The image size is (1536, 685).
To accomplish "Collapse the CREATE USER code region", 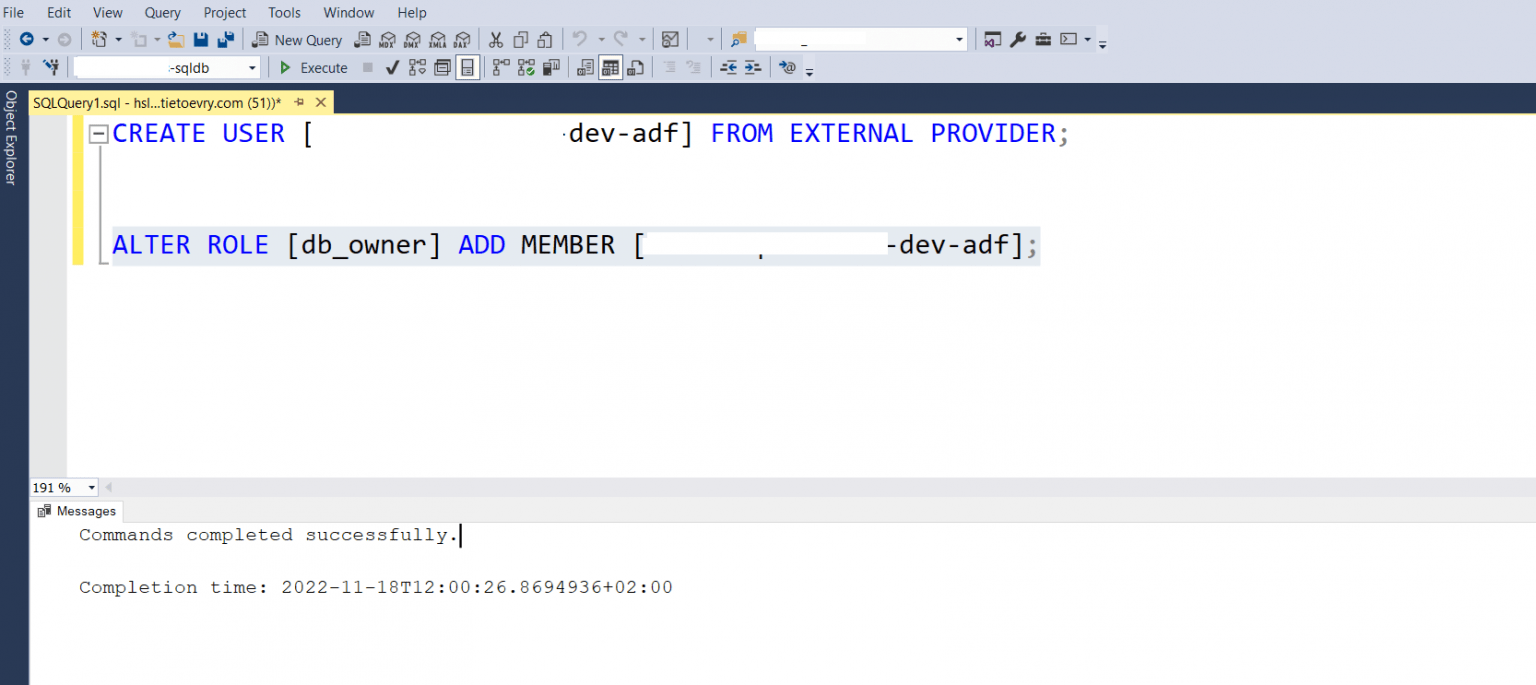I will 97,132.
